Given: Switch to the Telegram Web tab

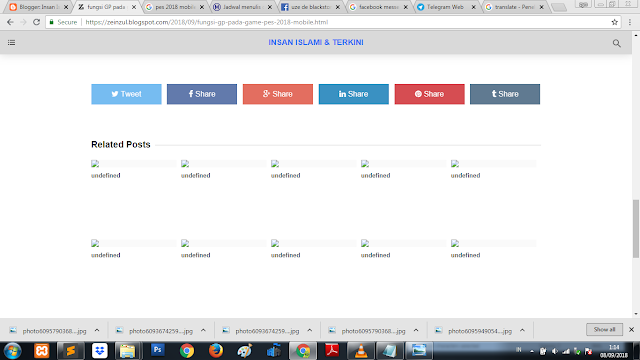Looking at the screenshot, I should pos(446,7).
